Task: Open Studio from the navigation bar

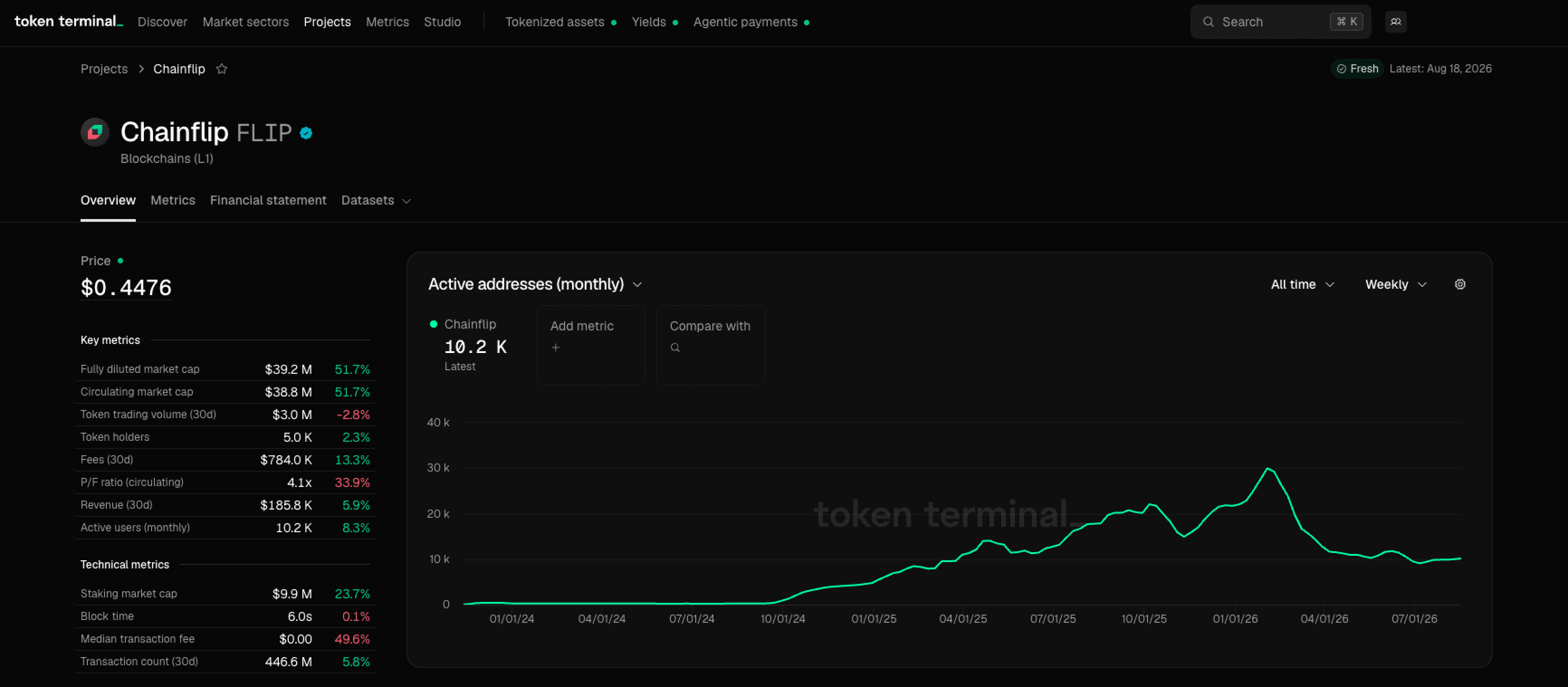Action: pos(443,22)
